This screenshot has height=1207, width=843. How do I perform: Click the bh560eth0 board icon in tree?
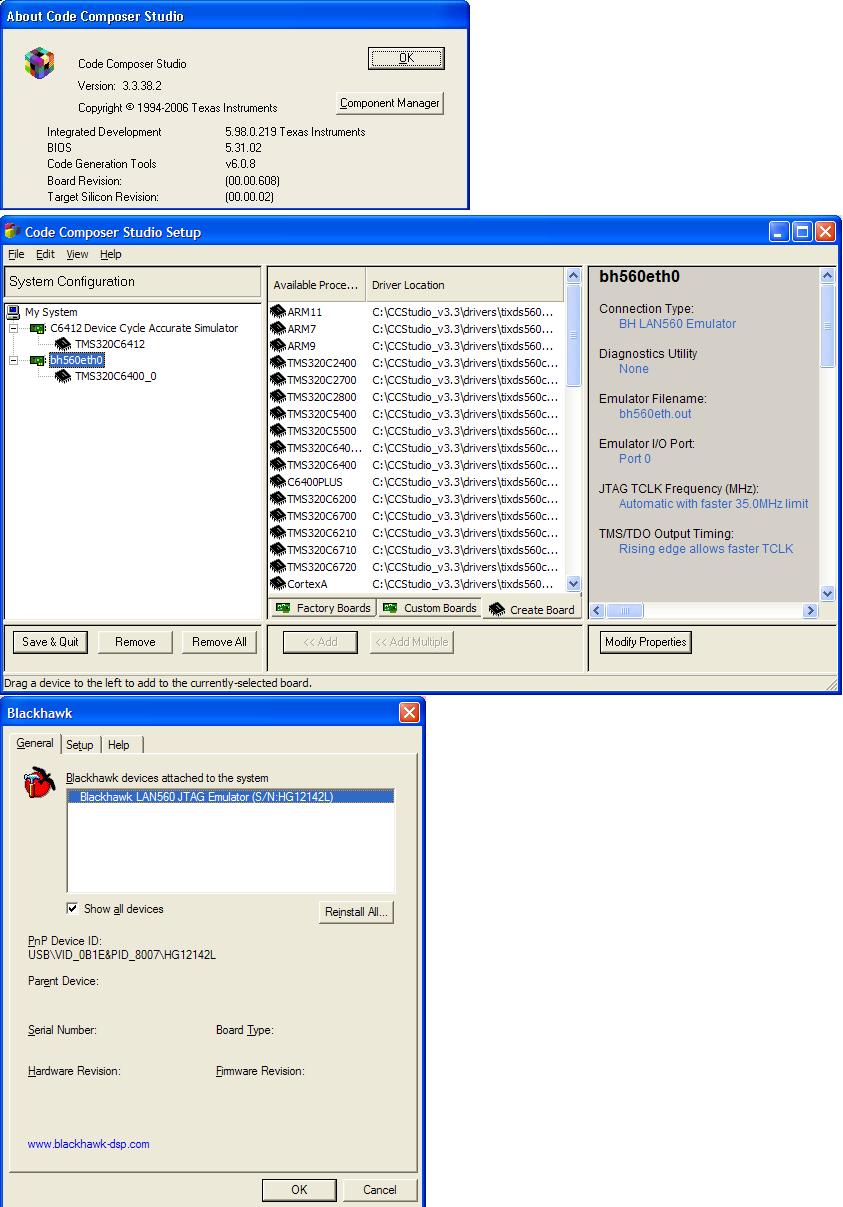pos(38,360)
